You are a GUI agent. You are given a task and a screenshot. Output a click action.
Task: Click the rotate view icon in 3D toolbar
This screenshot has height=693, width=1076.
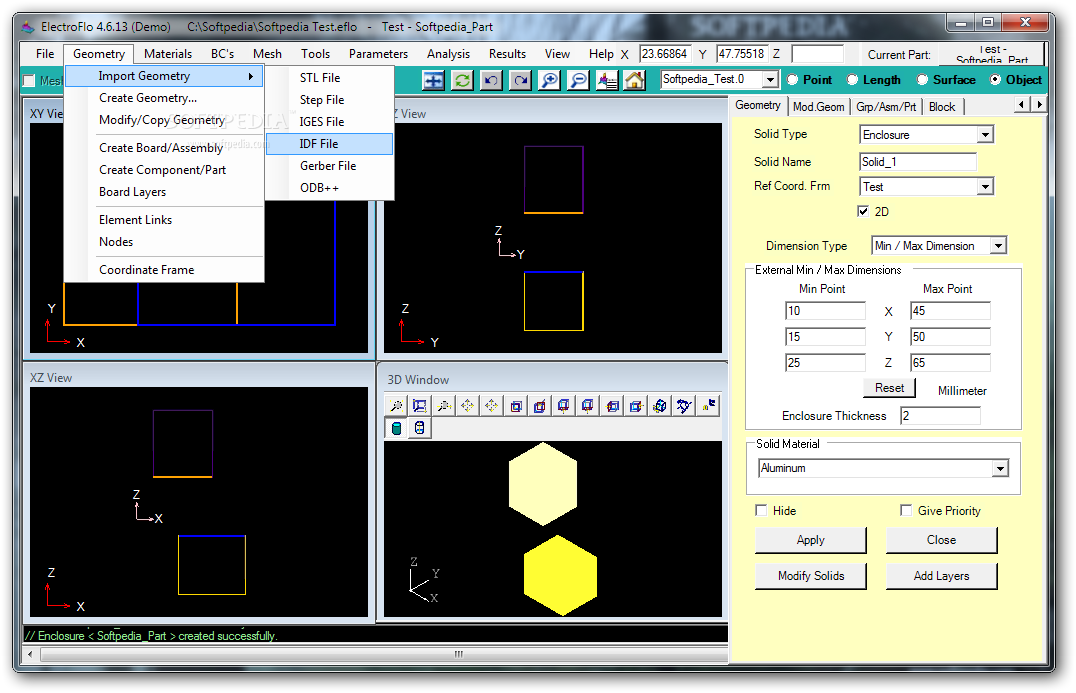(684, 406)
